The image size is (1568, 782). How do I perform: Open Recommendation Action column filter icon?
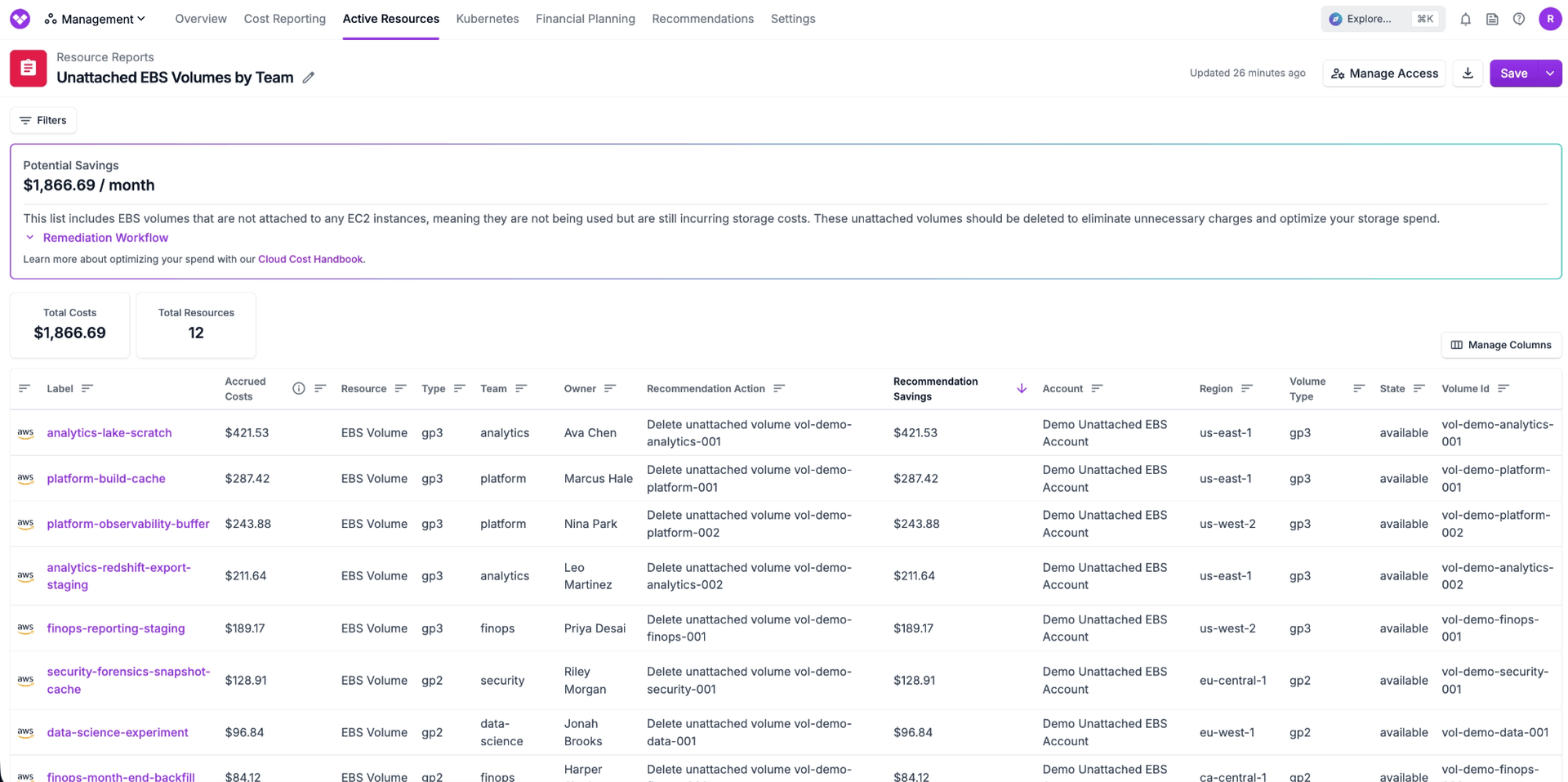click(x=779, y=388)
